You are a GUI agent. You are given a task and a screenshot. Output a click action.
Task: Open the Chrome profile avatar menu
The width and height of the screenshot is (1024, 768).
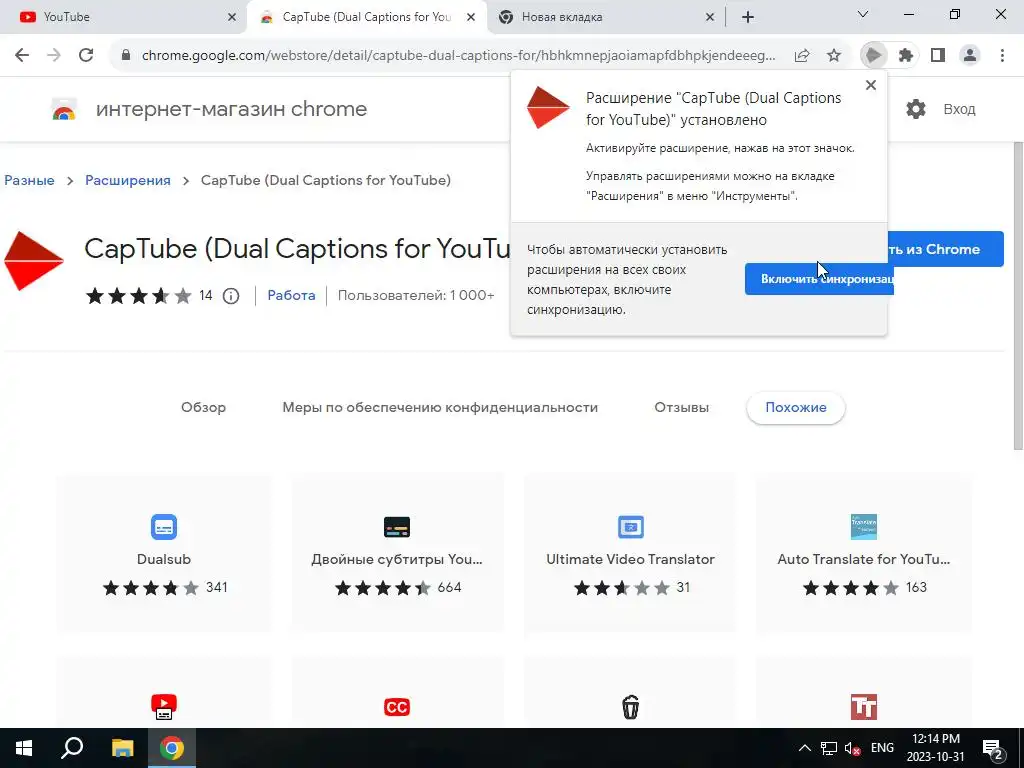click(970, 56)
